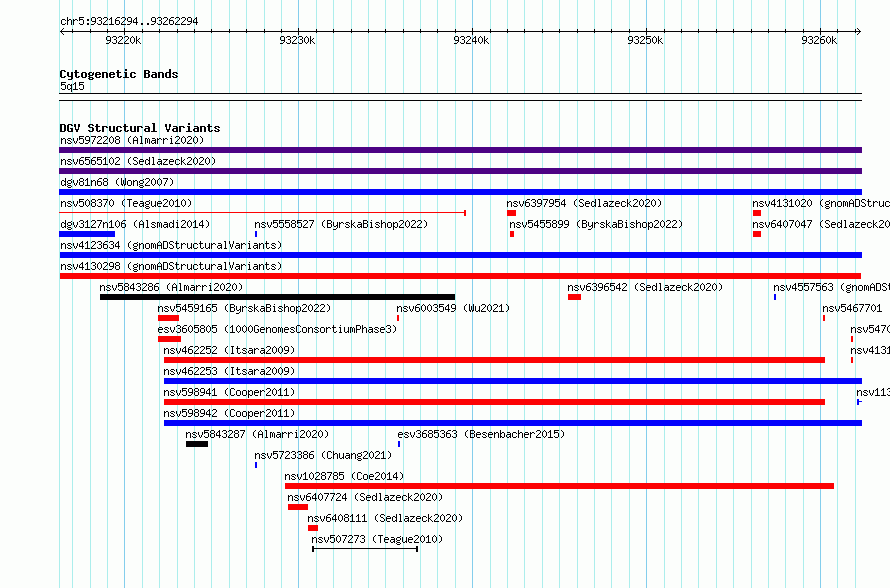890x588 pixels.
Task: Click the ruler's right arrow end
Action: (x=858, y=31)
